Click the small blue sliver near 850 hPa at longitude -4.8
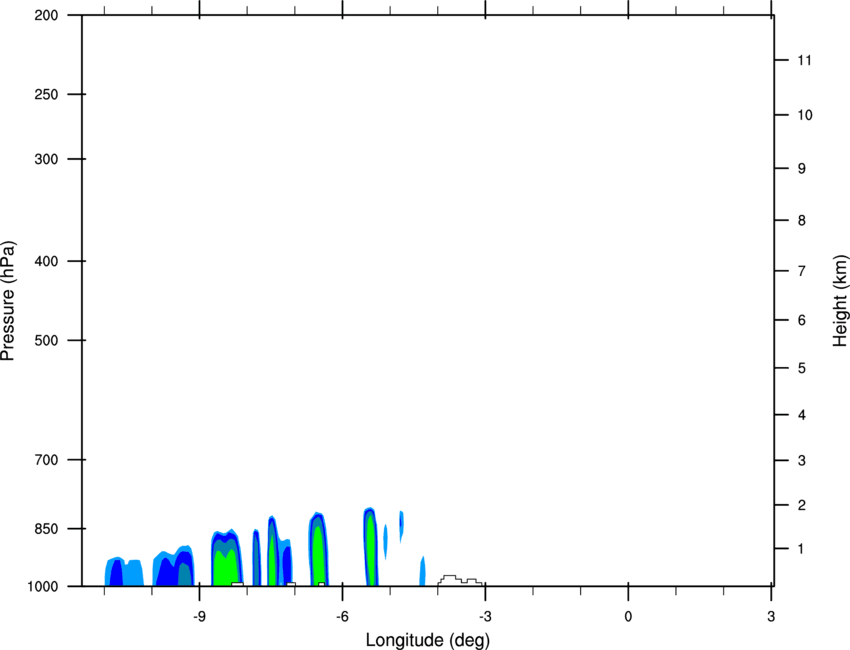Viewport: 850px width, 650px height. coord(401,526)
